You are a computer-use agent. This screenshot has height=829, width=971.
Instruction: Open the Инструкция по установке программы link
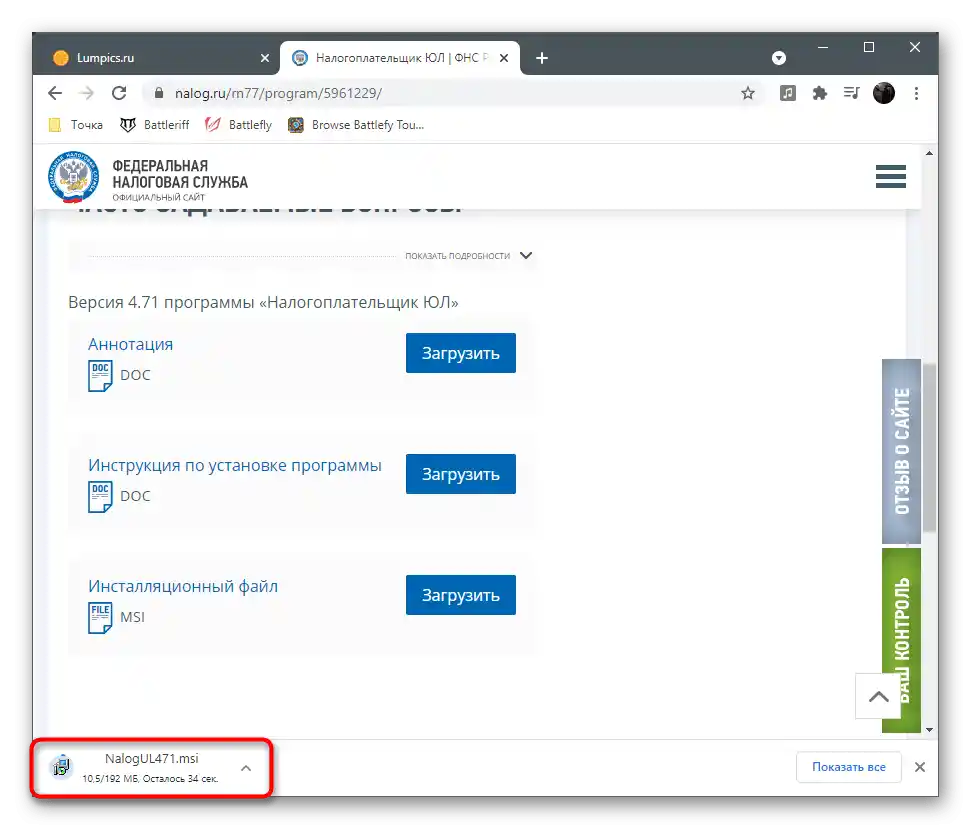pos(234,466)
